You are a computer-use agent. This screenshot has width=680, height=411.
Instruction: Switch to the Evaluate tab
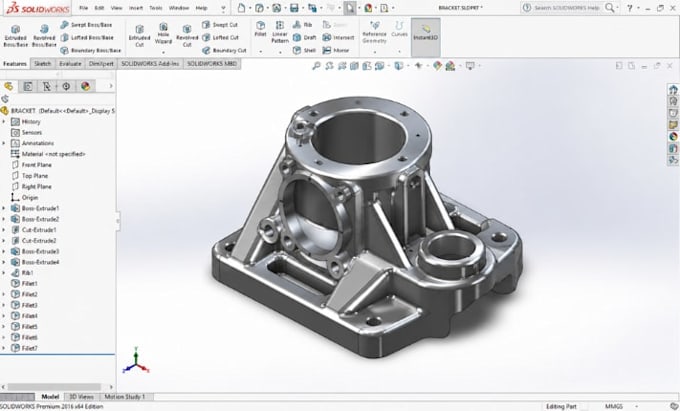click(x=70, y=64)
